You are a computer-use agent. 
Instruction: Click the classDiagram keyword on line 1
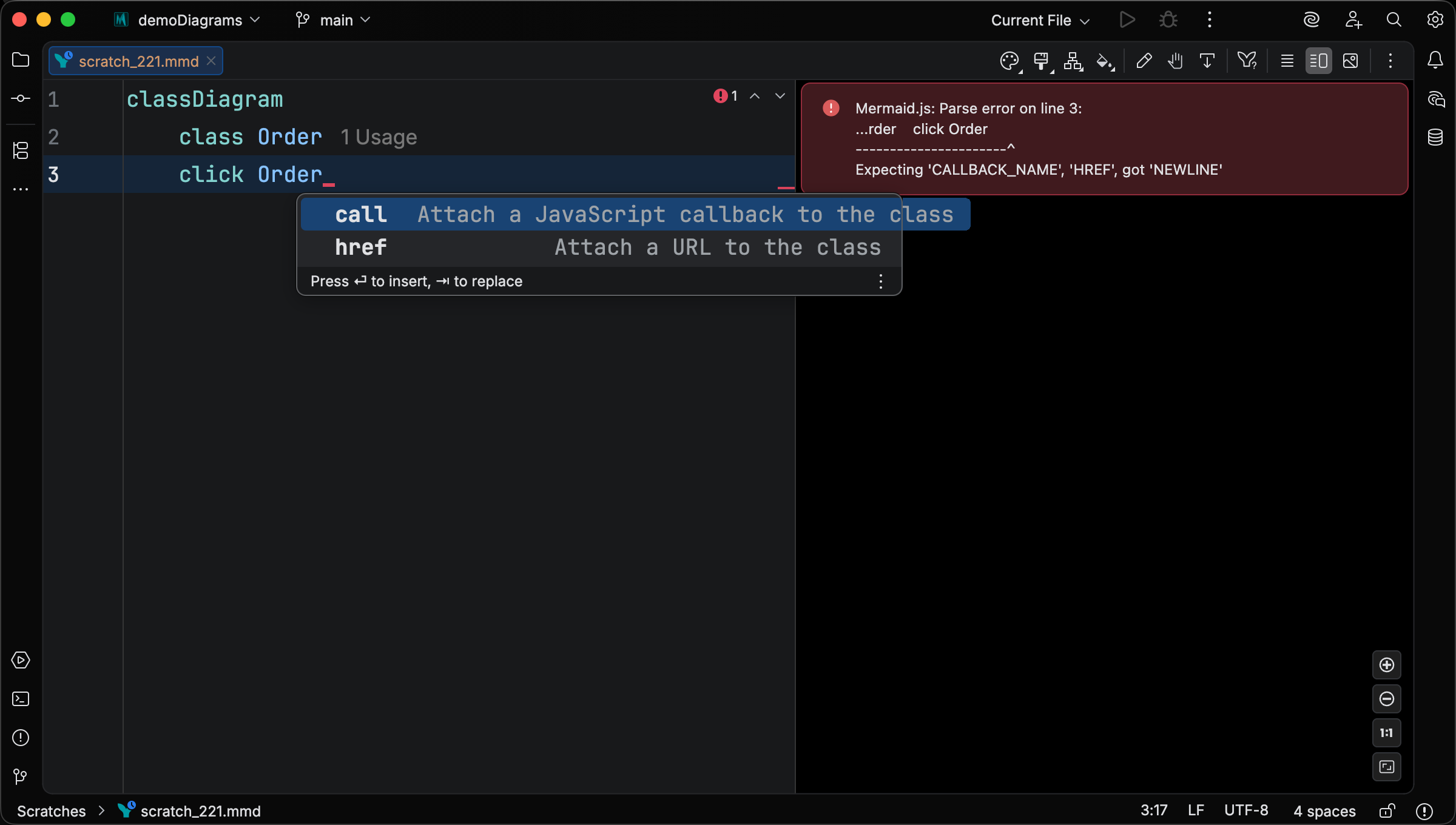(x=204, y=99)
